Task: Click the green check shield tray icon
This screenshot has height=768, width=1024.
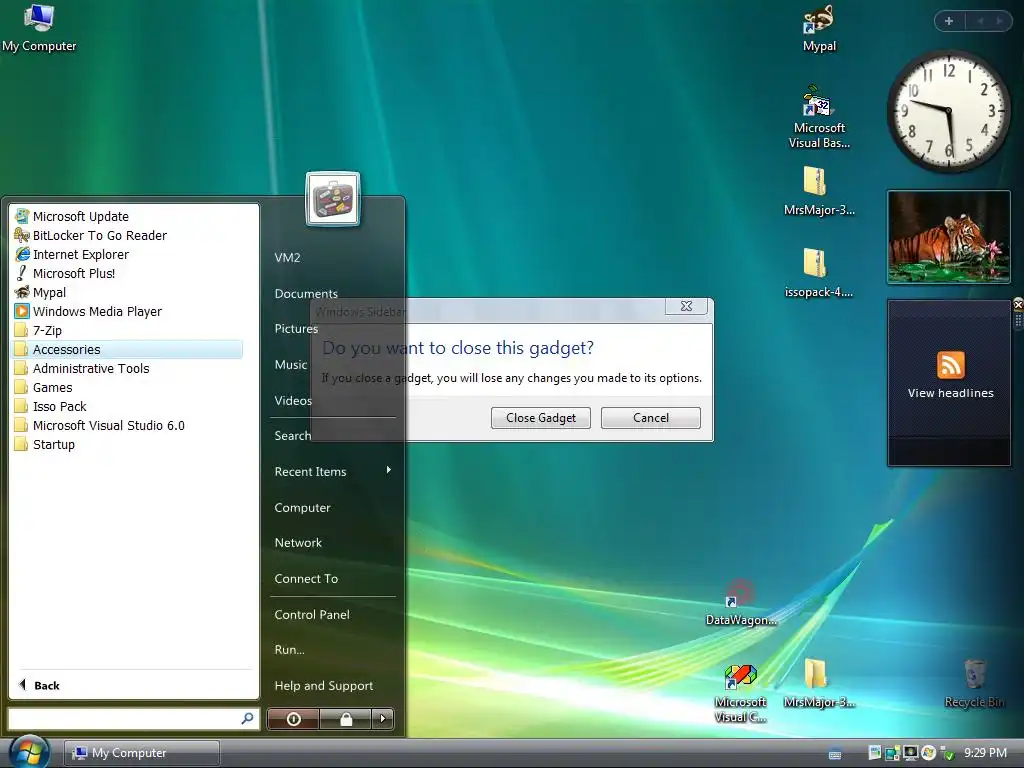Action: [x=946, y=754]
